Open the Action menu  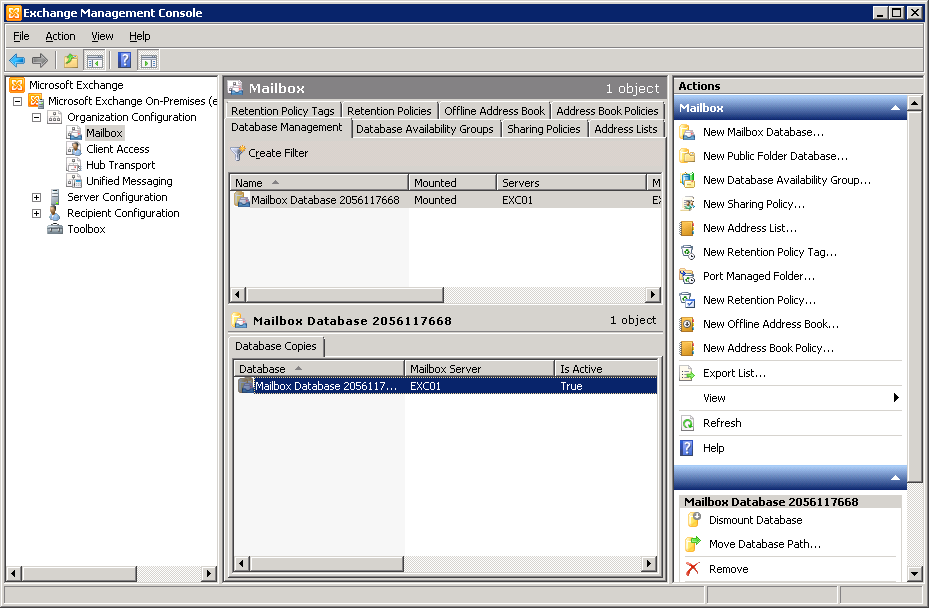(x=60, y=36)
